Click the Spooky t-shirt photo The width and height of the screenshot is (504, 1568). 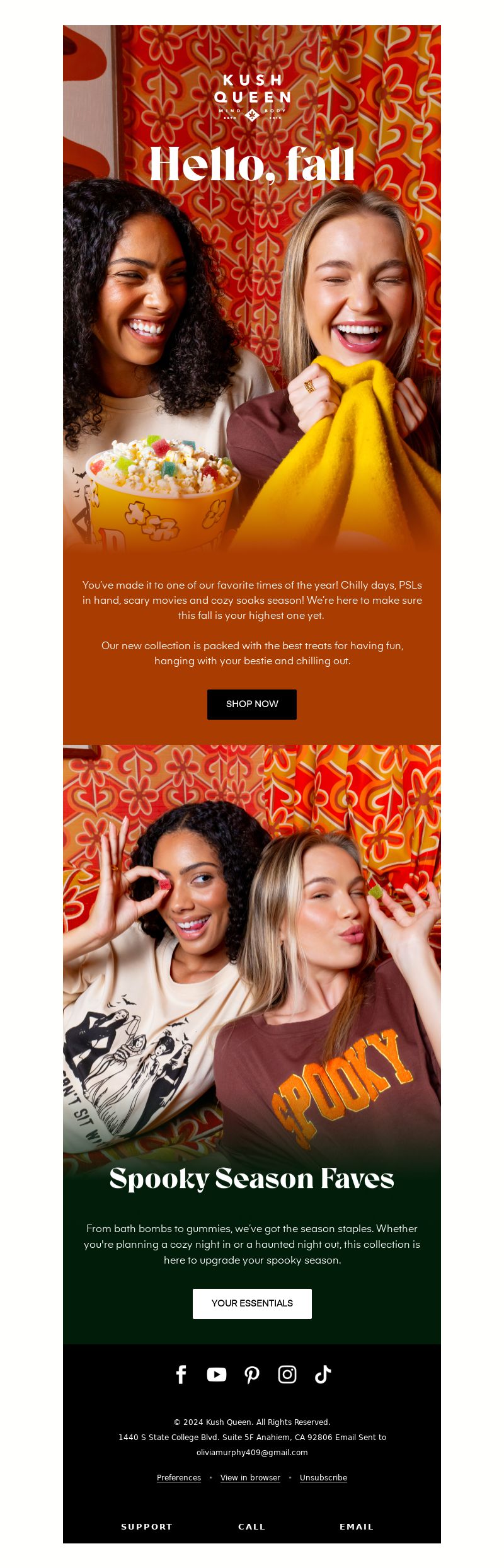point(252,952)
